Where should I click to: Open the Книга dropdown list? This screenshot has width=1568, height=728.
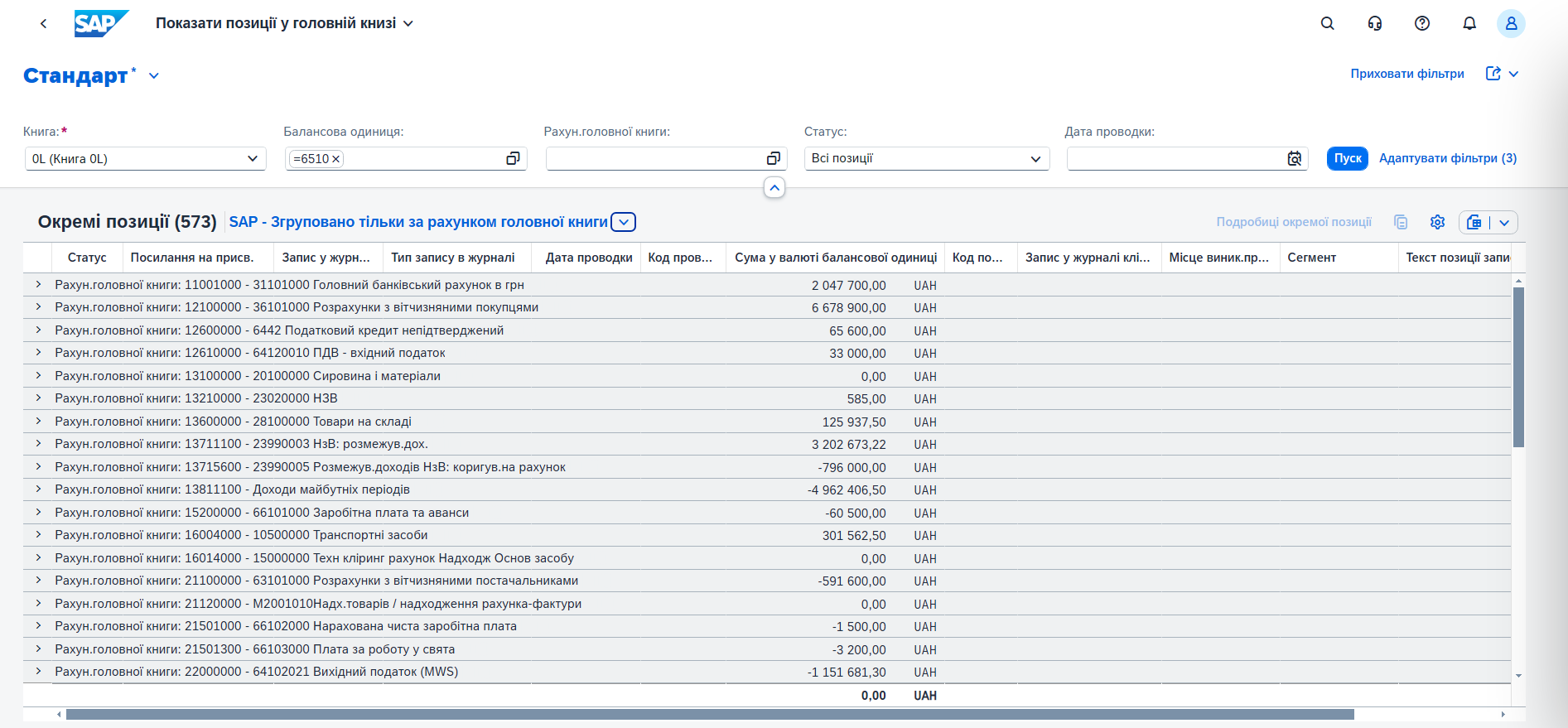[x=253, y=158]
